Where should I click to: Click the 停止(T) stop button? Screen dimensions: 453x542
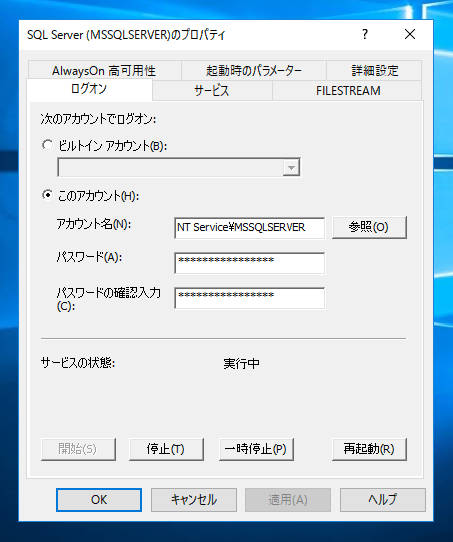click(x=166, y=449)
